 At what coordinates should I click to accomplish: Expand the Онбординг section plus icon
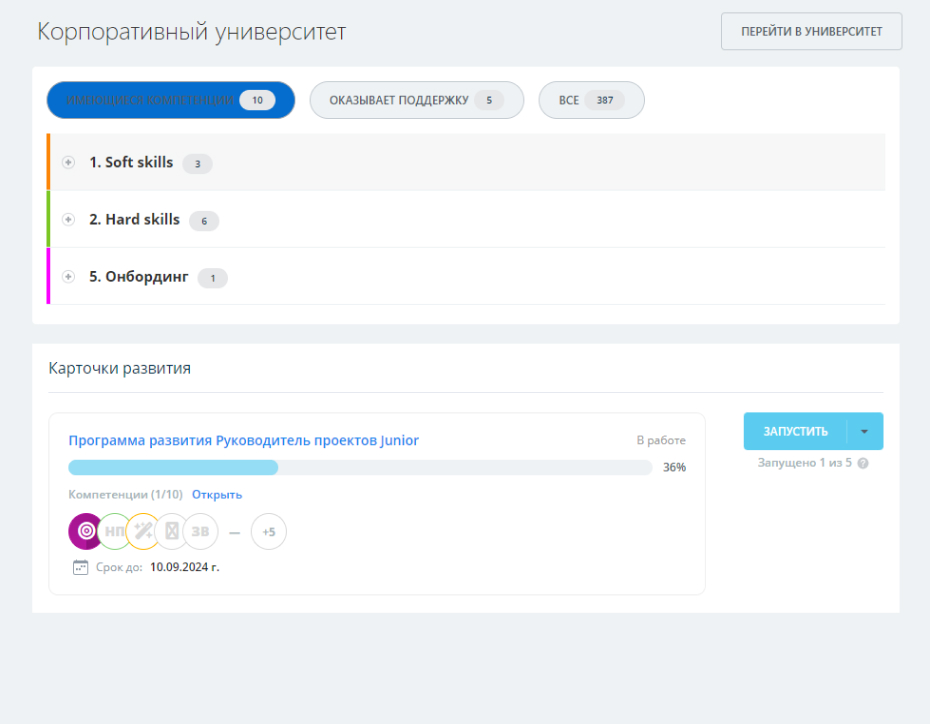coord(68,277)
